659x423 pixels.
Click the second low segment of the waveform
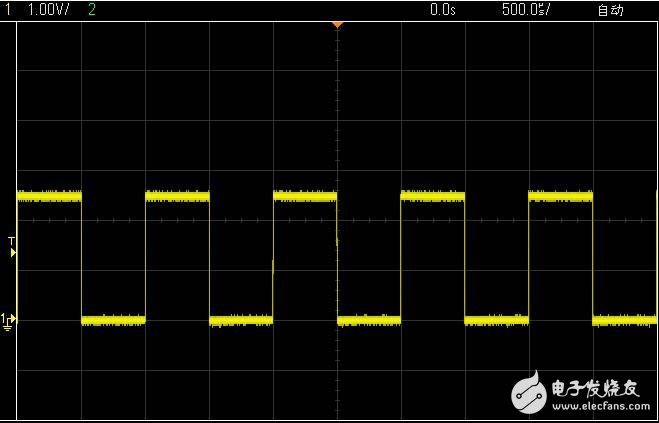[241, 320]
